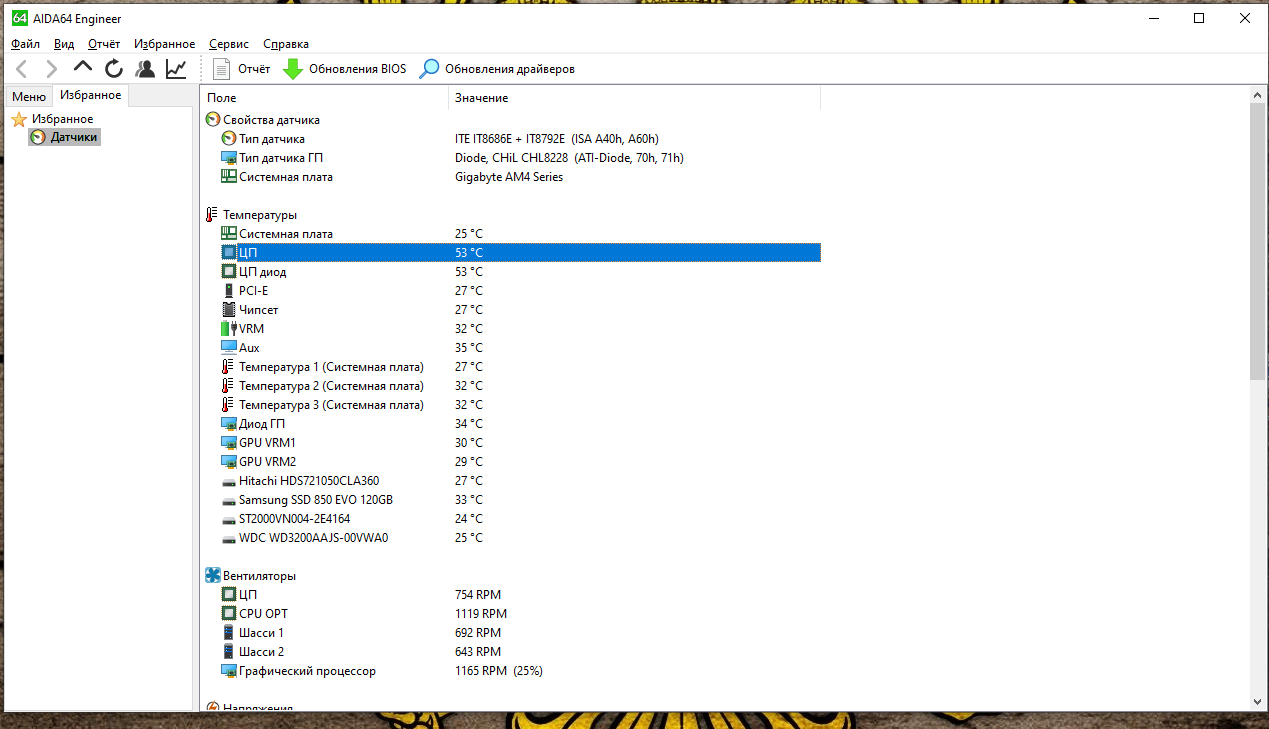The width and height of the screenshot is (1269, 729).
Task: Click the Поле column header
Action: click(x=326, y=98)
